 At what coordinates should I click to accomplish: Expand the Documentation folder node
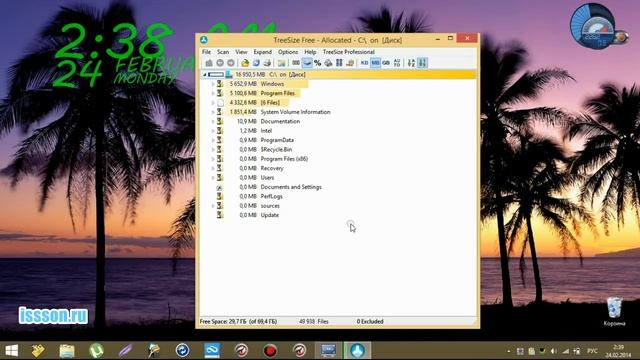(x=213, y=122)
